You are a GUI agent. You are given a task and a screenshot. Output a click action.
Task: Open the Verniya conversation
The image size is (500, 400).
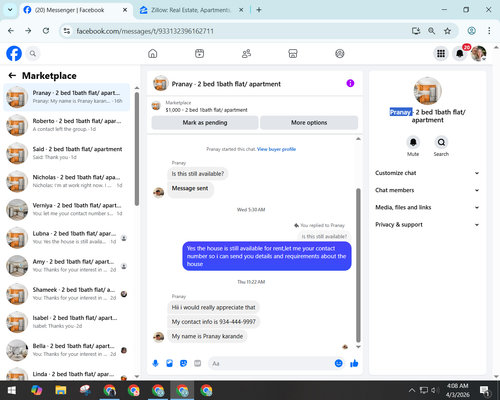click(66, 210)
